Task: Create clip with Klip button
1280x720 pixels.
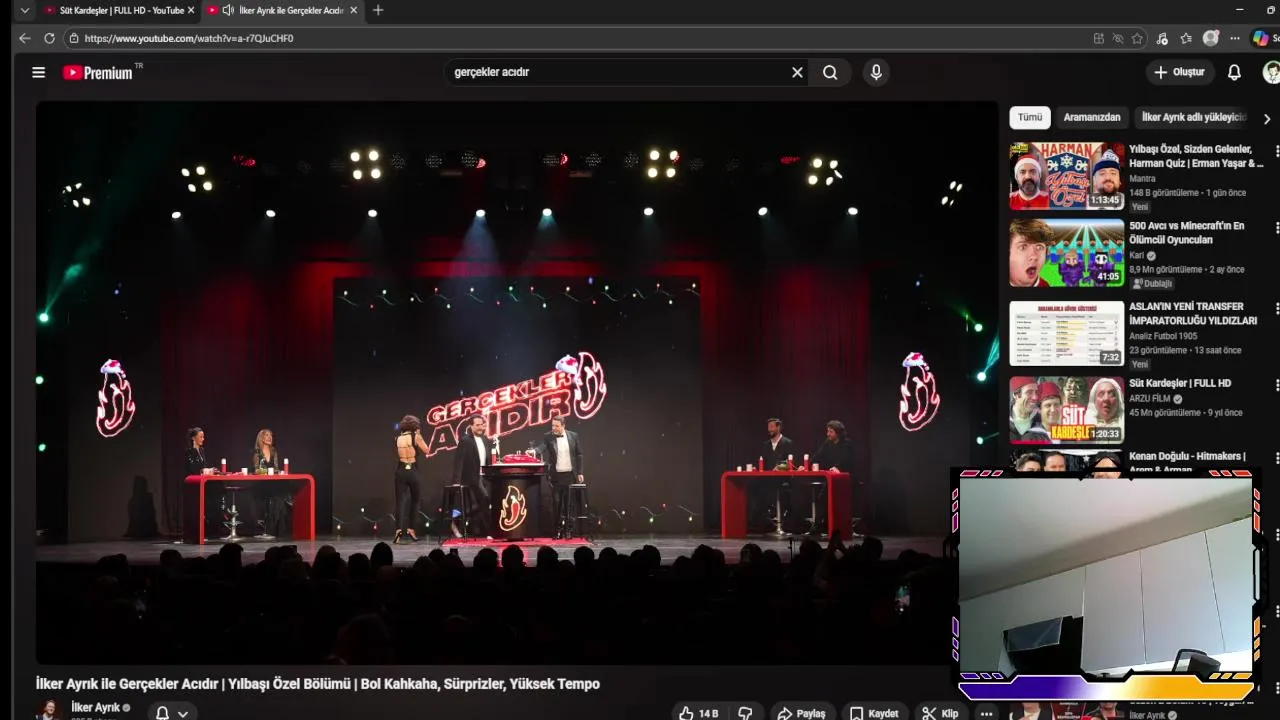Action: click(x=940, y=713)
